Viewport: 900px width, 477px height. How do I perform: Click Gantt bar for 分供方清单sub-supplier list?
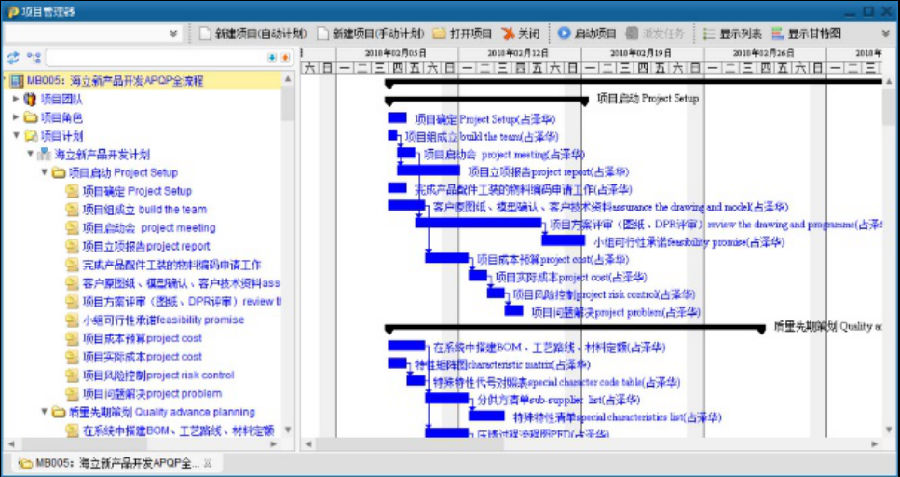coord(447,398)
